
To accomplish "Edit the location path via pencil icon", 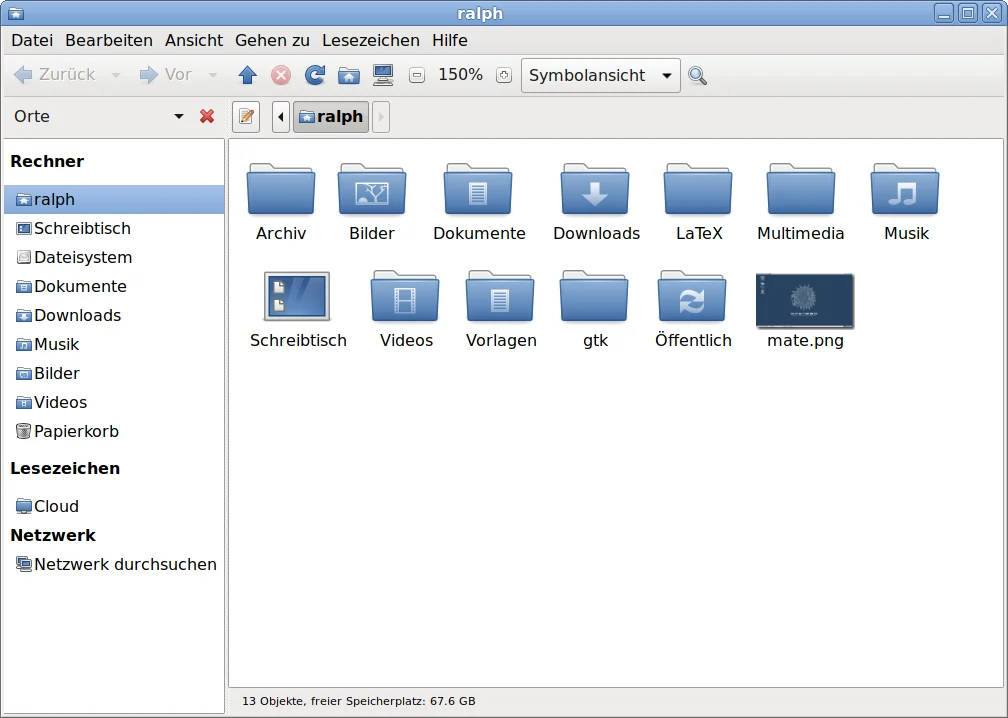I will tap(245, 116).
